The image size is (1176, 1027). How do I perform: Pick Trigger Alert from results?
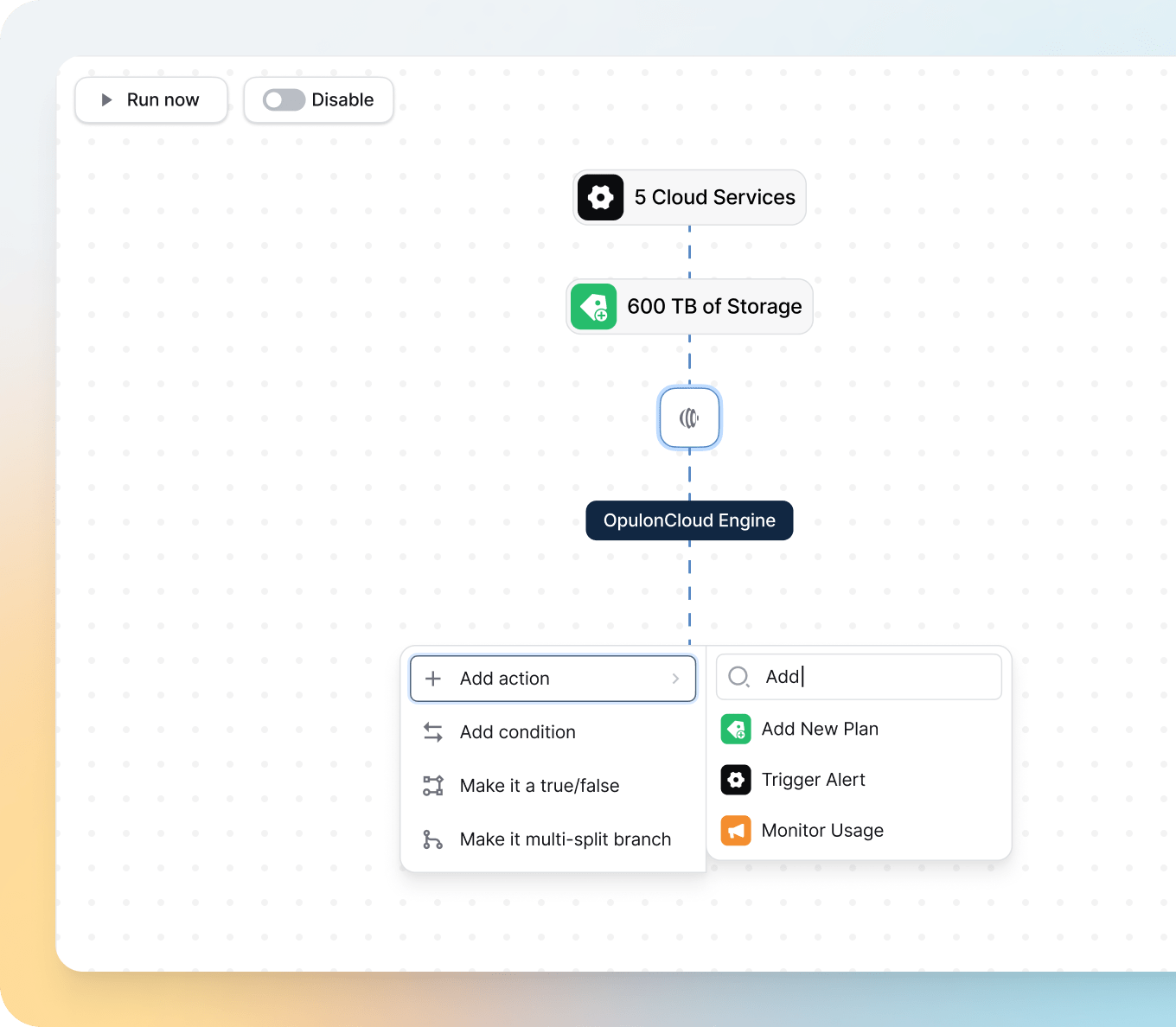[x=813, y=780]
